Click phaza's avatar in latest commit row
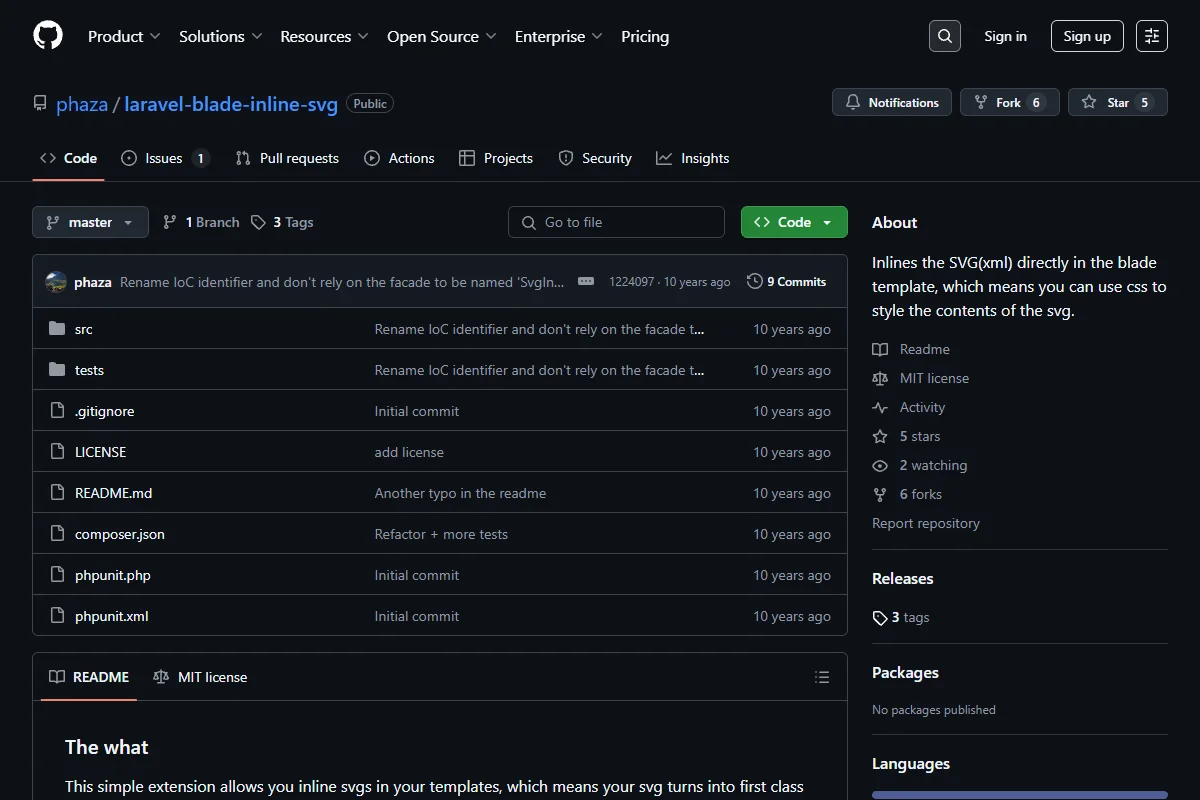Viewport: 1200px width, 800px height. (56, 282)
